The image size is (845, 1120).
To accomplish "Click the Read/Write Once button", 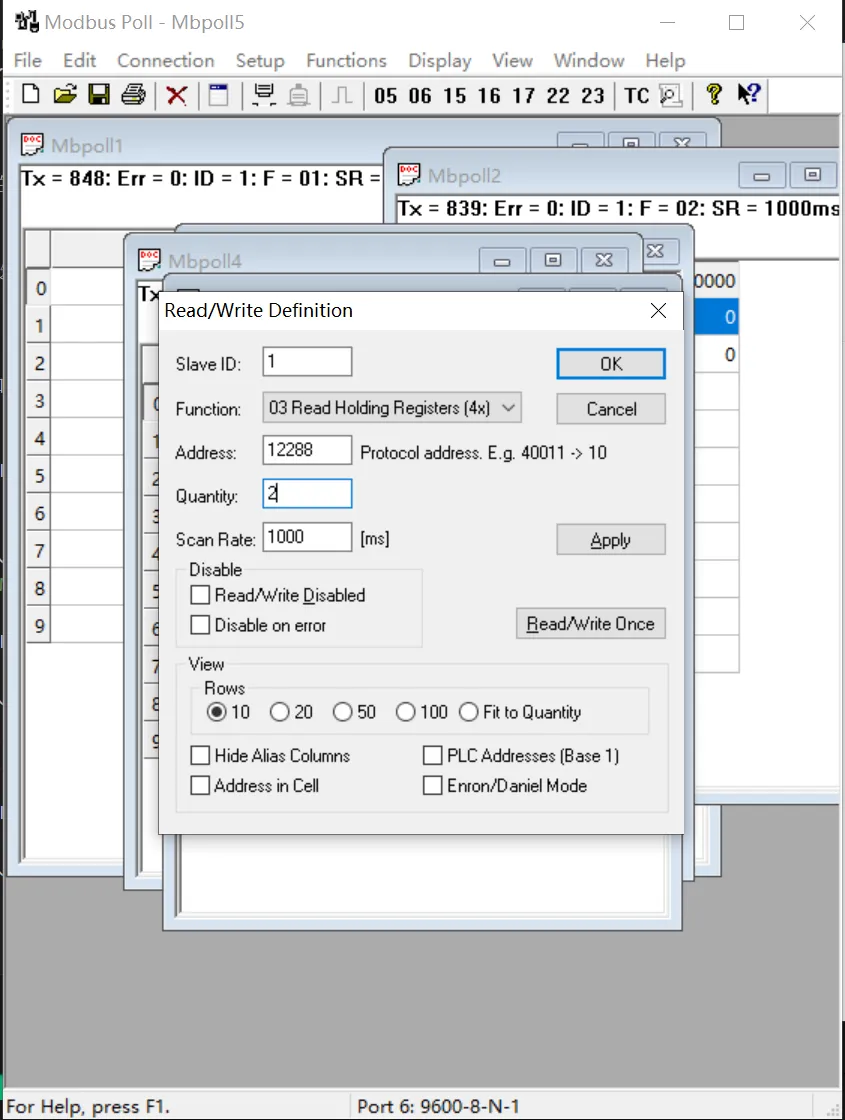I will click(x=591, y=624).
